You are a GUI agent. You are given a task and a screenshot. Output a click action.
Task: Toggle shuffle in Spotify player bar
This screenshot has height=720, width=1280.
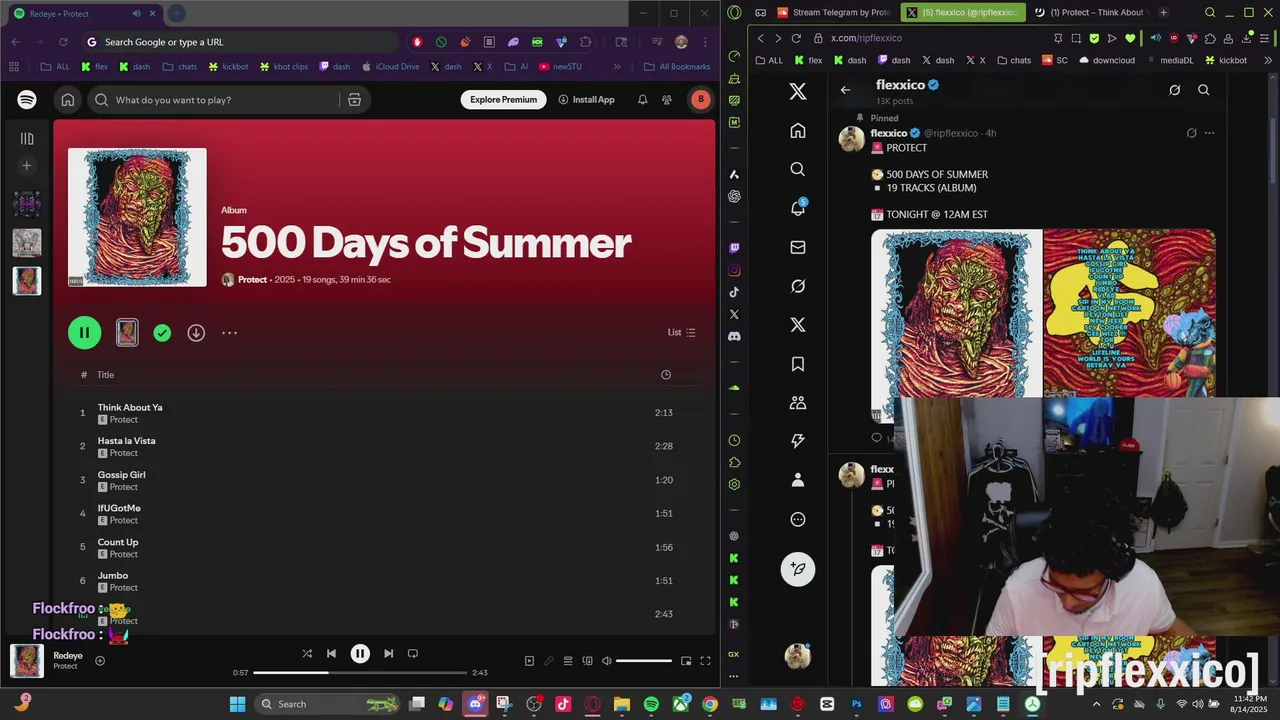coord(307,653)
